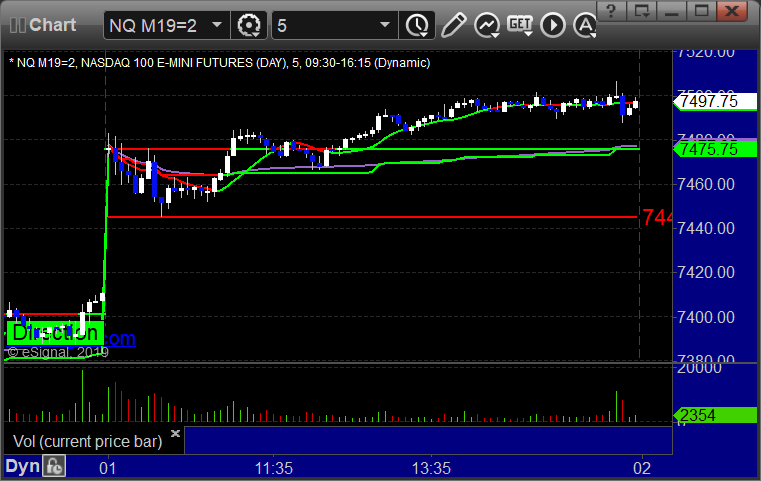This screenshot has height=481, width=761.
Task: Open the window pop-out options icon
Action: (x=641, y=11)
